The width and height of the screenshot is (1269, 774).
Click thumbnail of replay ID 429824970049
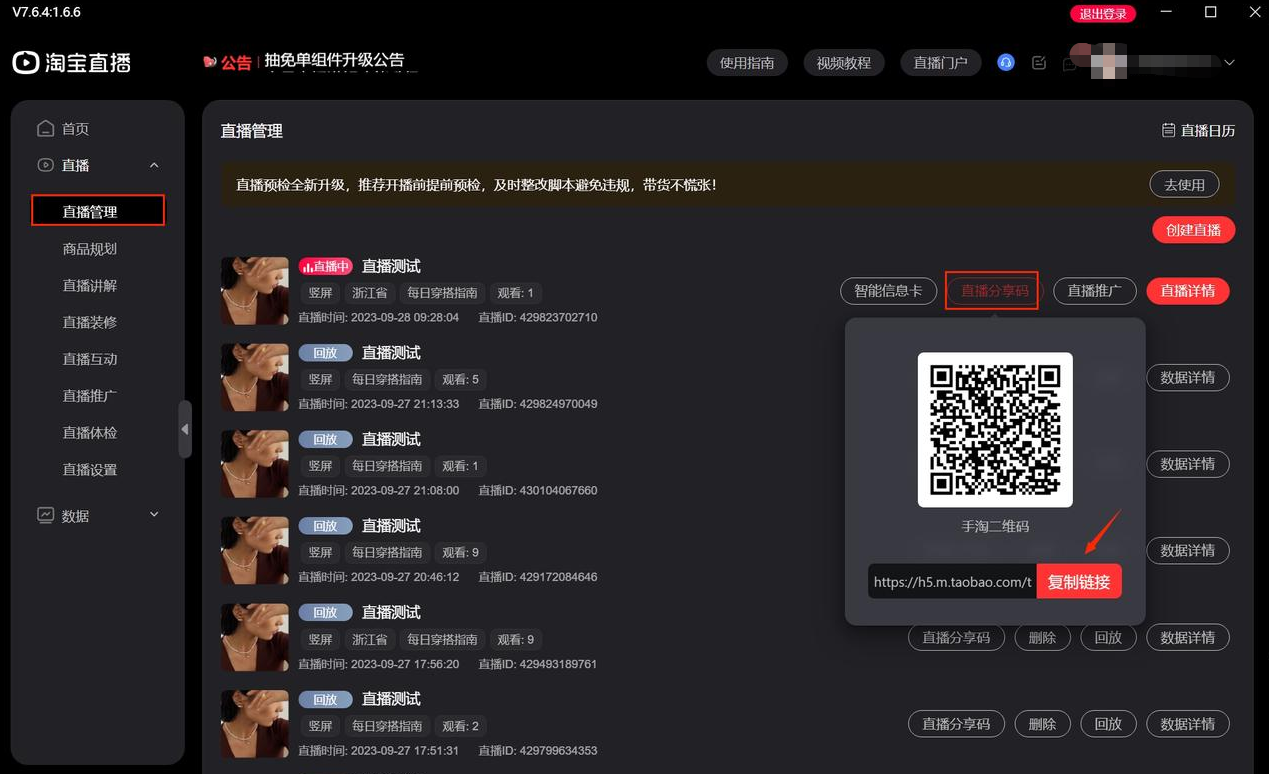tap(254, 377)
